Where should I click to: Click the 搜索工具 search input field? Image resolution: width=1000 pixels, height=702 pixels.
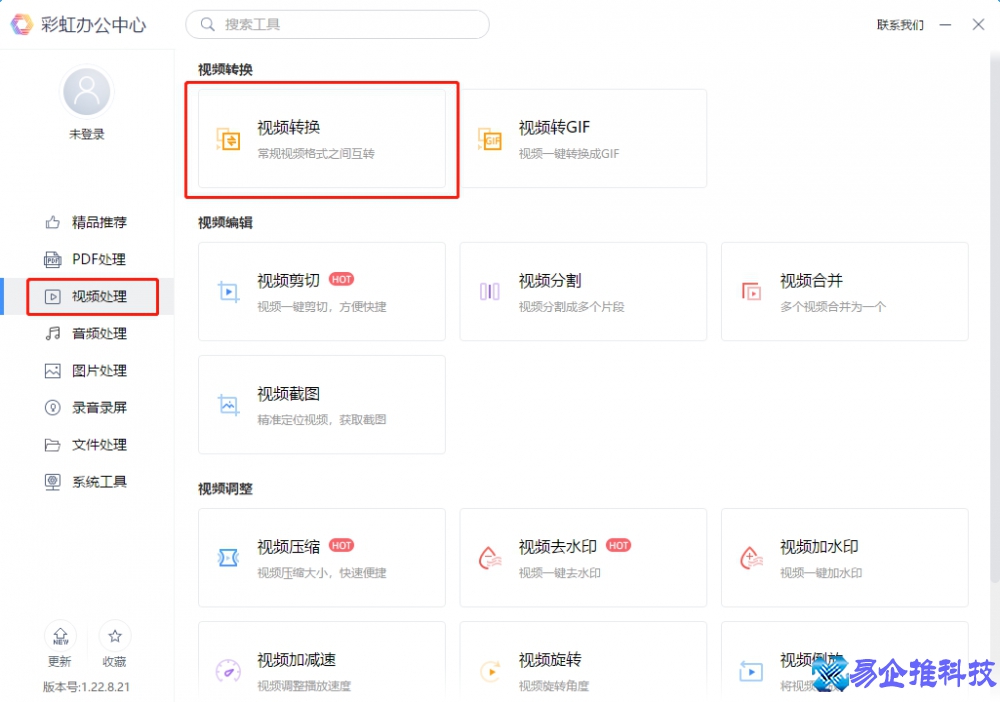pyautogui.click(x=337, y=24)
